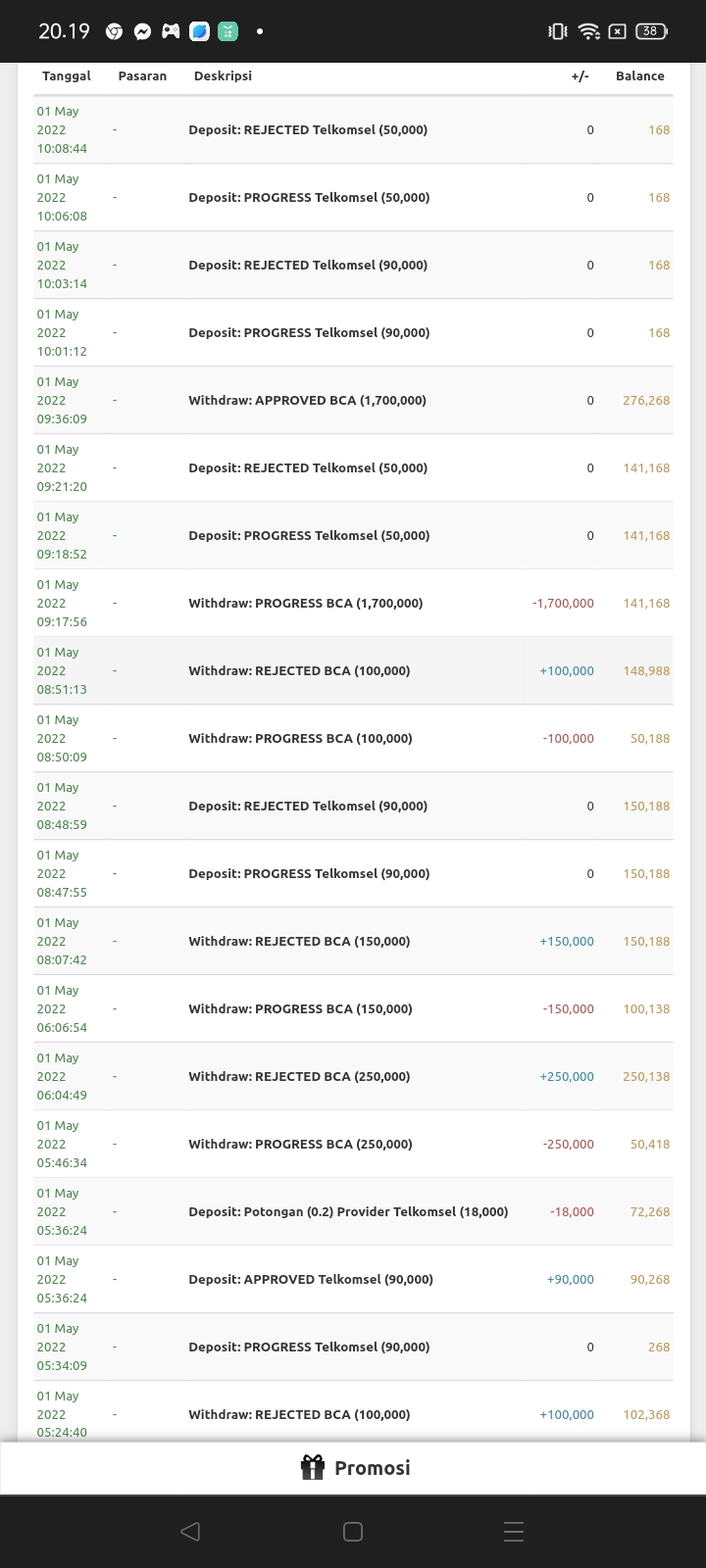This screenshot has width=706, height=1568.
Task: Click the Deskripsi column header
Action: 223,75
